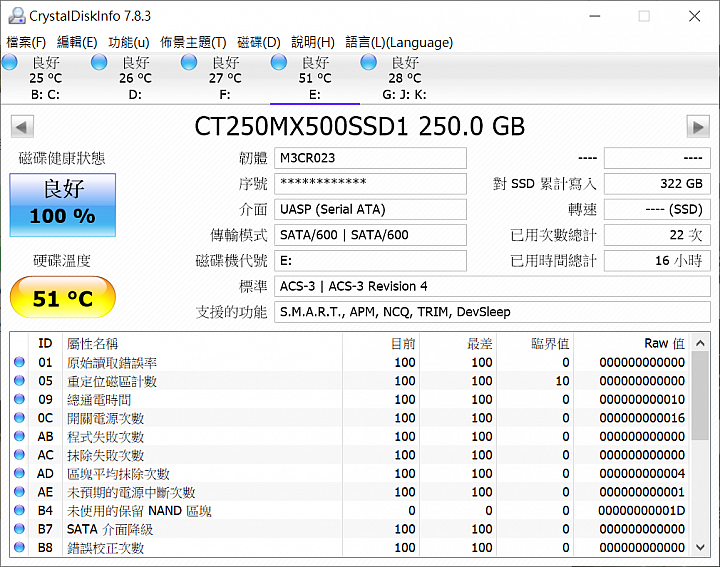Click the 屬性名稱 column header
This screenshot has width=720, height=567.
(x=202, y=343)
